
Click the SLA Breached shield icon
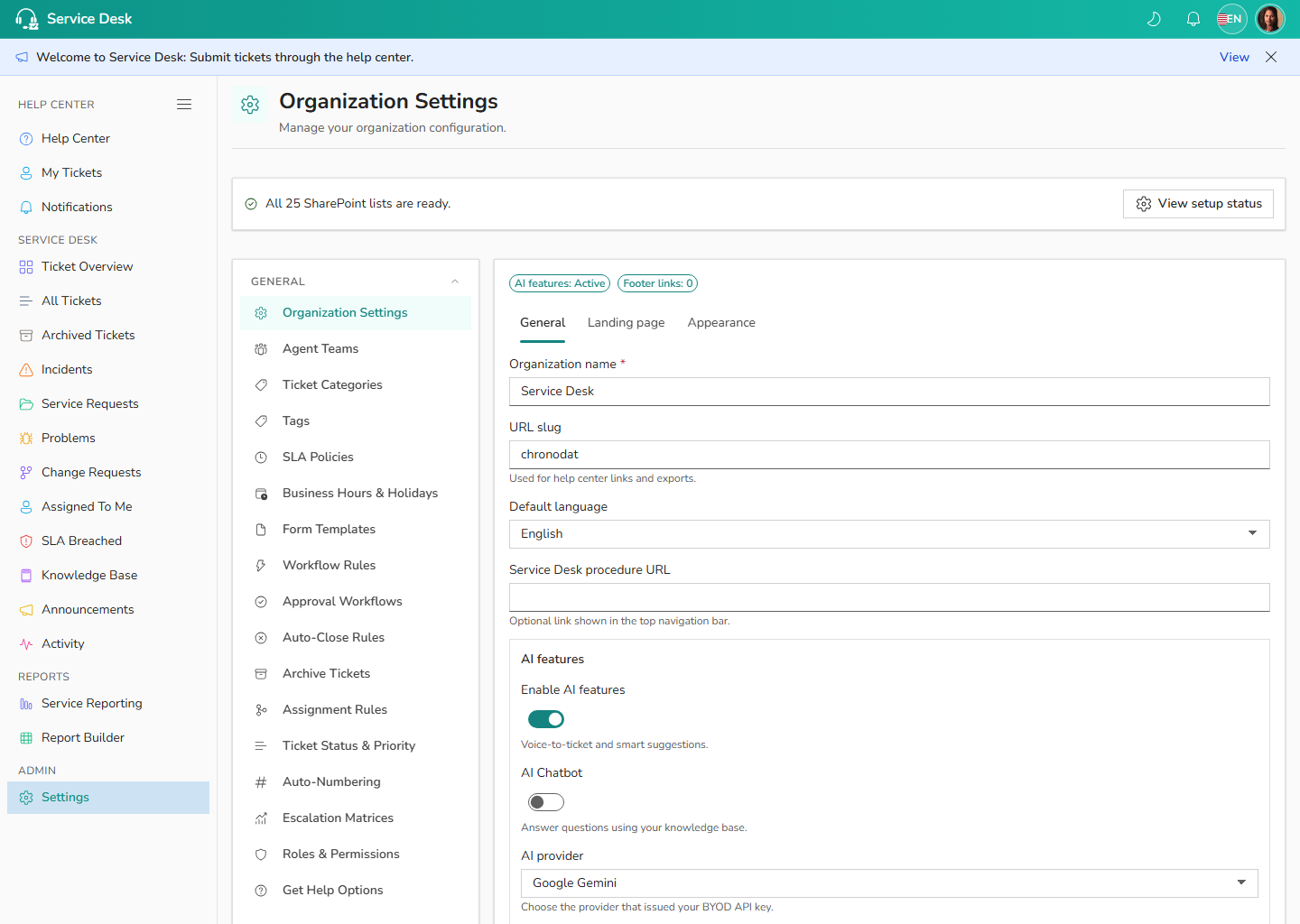tap(26, 541)
